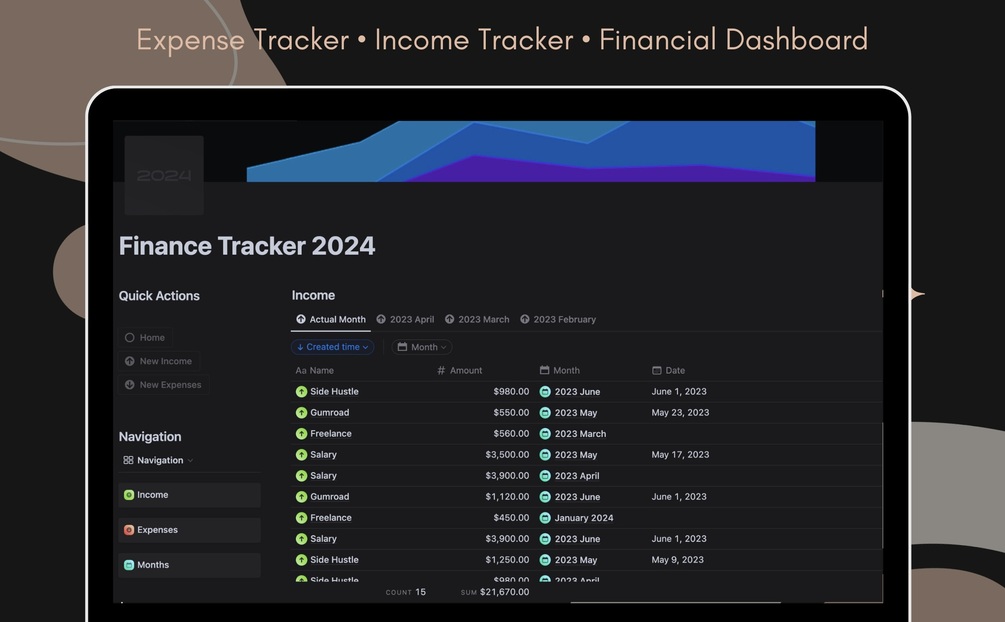This screenshot has width=1005, height=622.
Task: Open the Income navigation card
Action: pos(190,495)
